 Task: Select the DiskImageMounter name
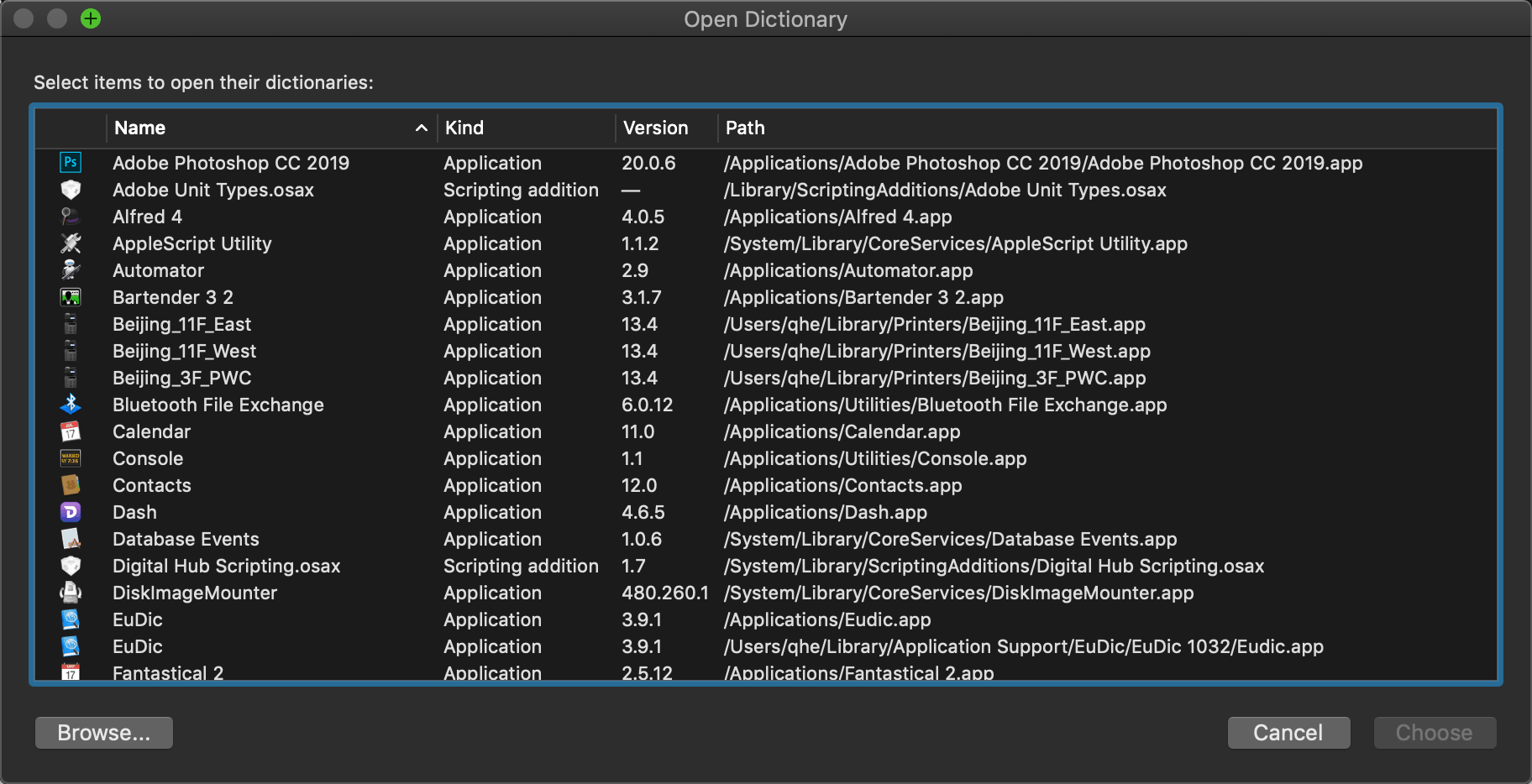[195, 593]
